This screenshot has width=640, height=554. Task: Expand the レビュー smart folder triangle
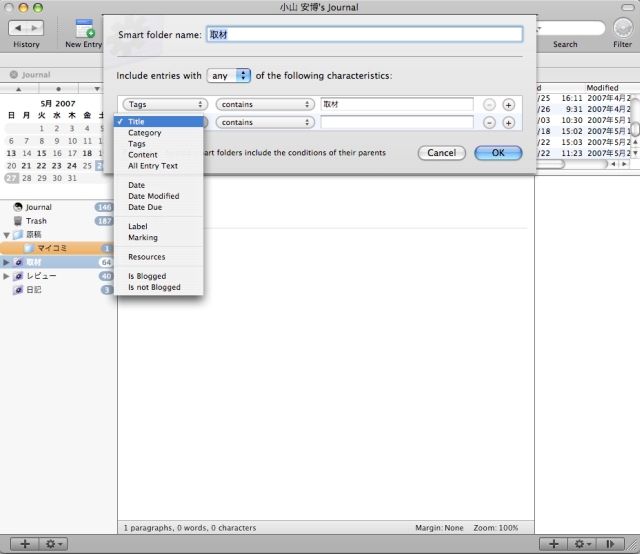pos(6,276)
